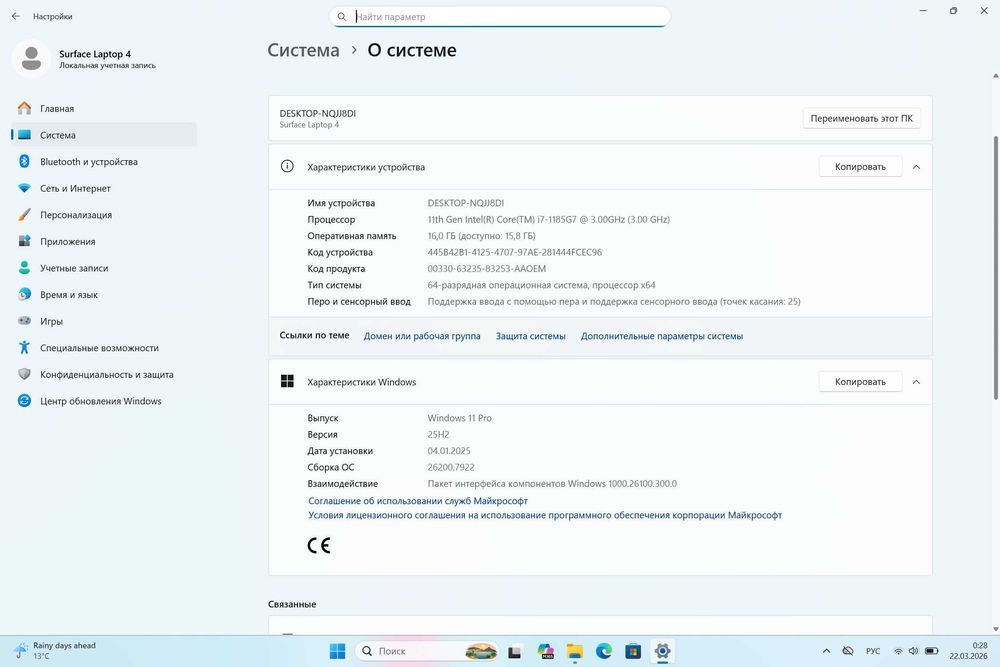Show hidden tray icons
The width and height of the screenshot is (1000, 667).
coord(827,651)
